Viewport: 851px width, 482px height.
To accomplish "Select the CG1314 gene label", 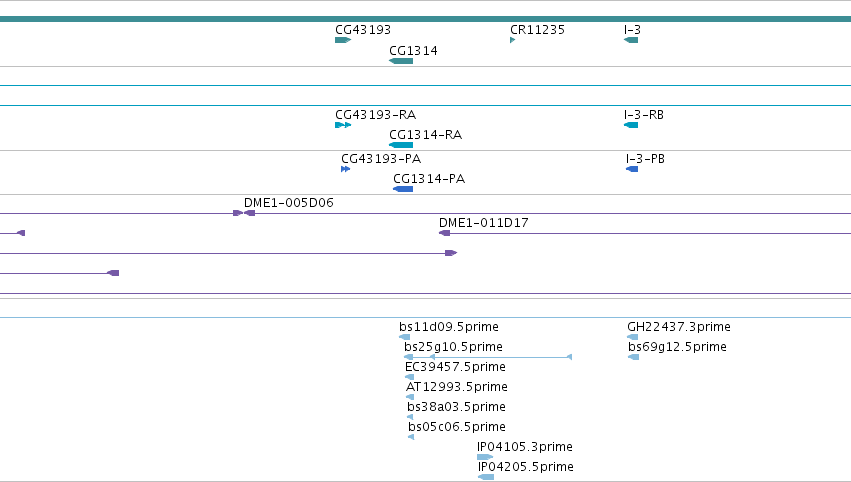I will point(413,50).
